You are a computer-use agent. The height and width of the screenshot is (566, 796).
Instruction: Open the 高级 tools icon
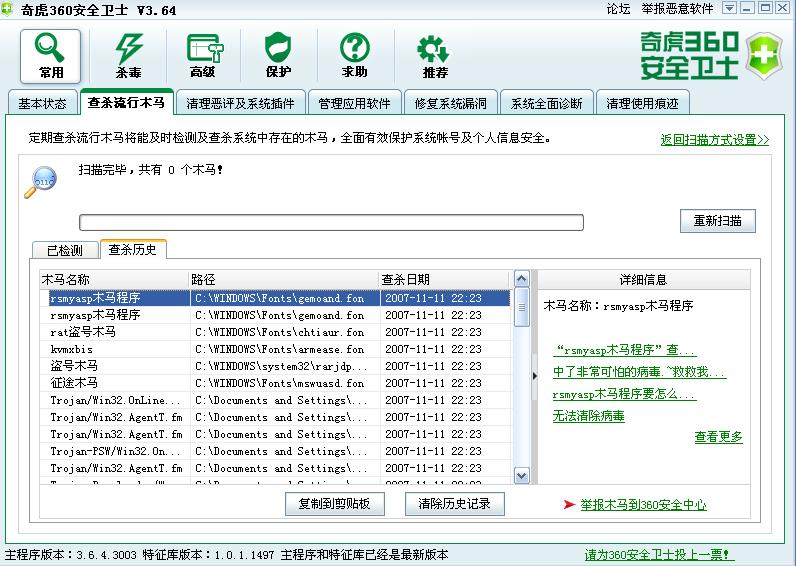pos(204,56)
